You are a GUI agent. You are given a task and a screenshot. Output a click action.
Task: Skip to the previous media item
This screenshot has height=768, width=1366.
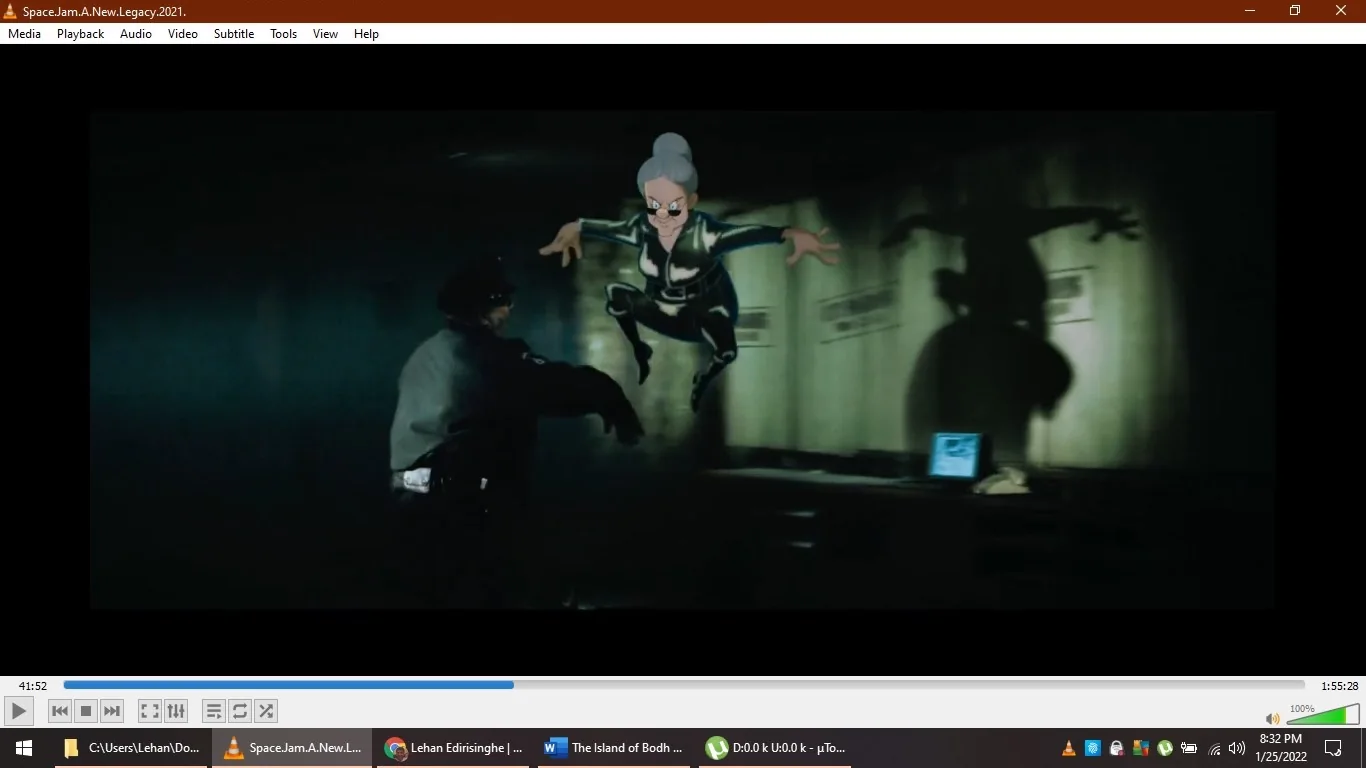click(x=60, y=711)
